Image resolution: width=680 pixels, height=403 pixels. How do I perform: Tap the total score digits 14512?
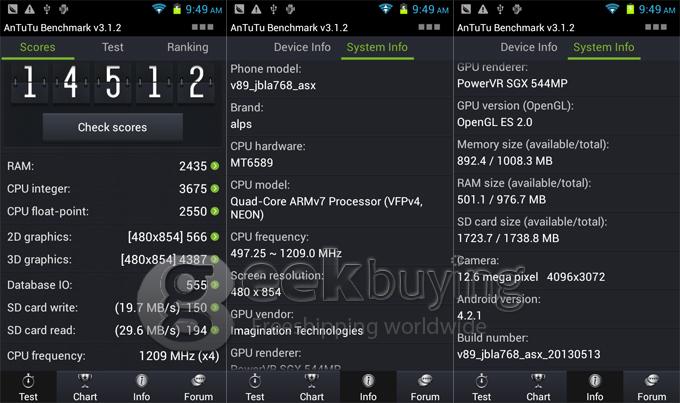coord(113,82)
